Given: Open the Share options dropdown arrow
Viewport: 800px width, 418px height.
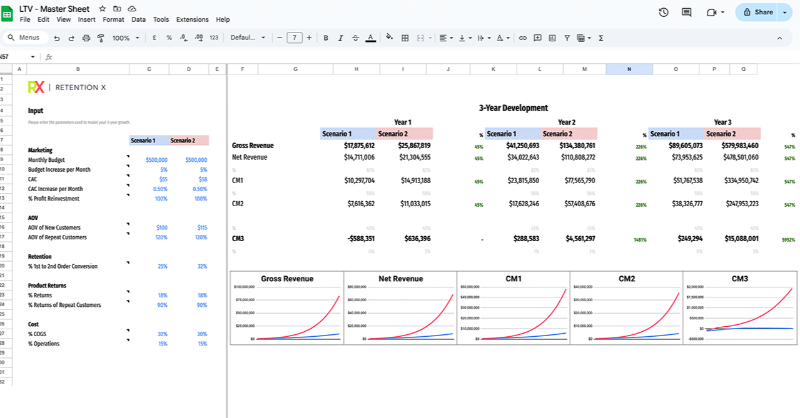Looking at the screenshot, I should pos(785,12).
